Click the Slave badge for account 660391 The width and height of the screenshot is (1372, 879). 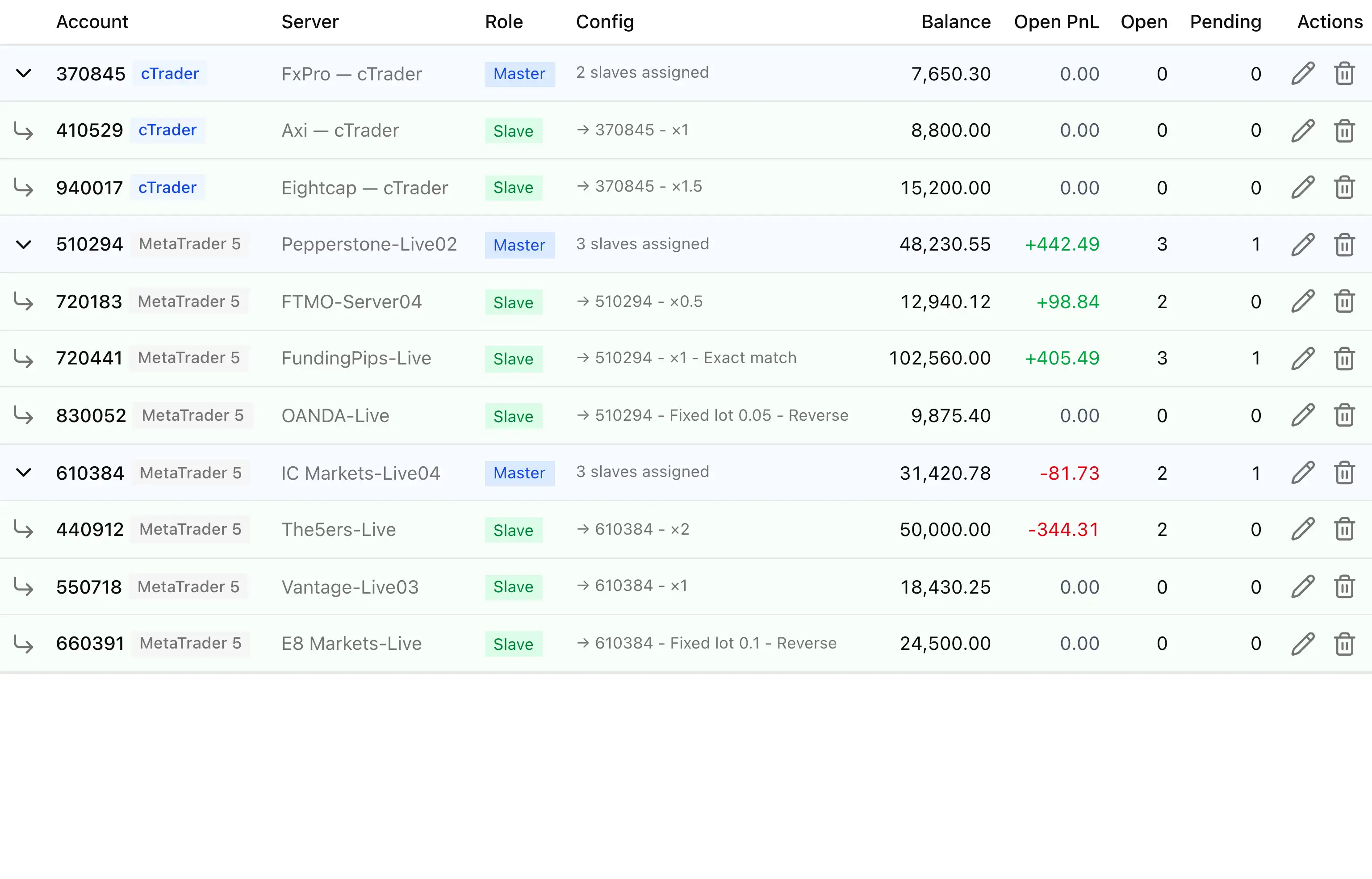[514, 644]
